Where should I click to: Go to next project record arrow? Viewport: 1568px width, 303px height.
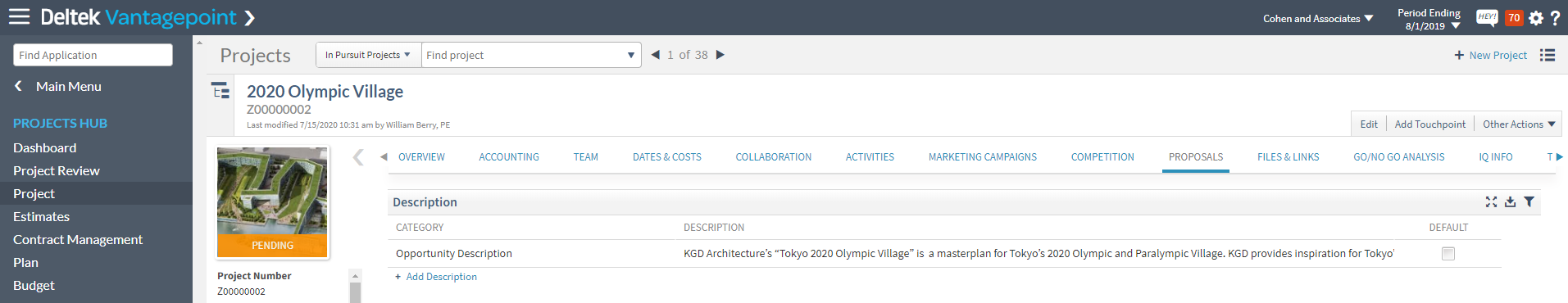click(720, 55)
